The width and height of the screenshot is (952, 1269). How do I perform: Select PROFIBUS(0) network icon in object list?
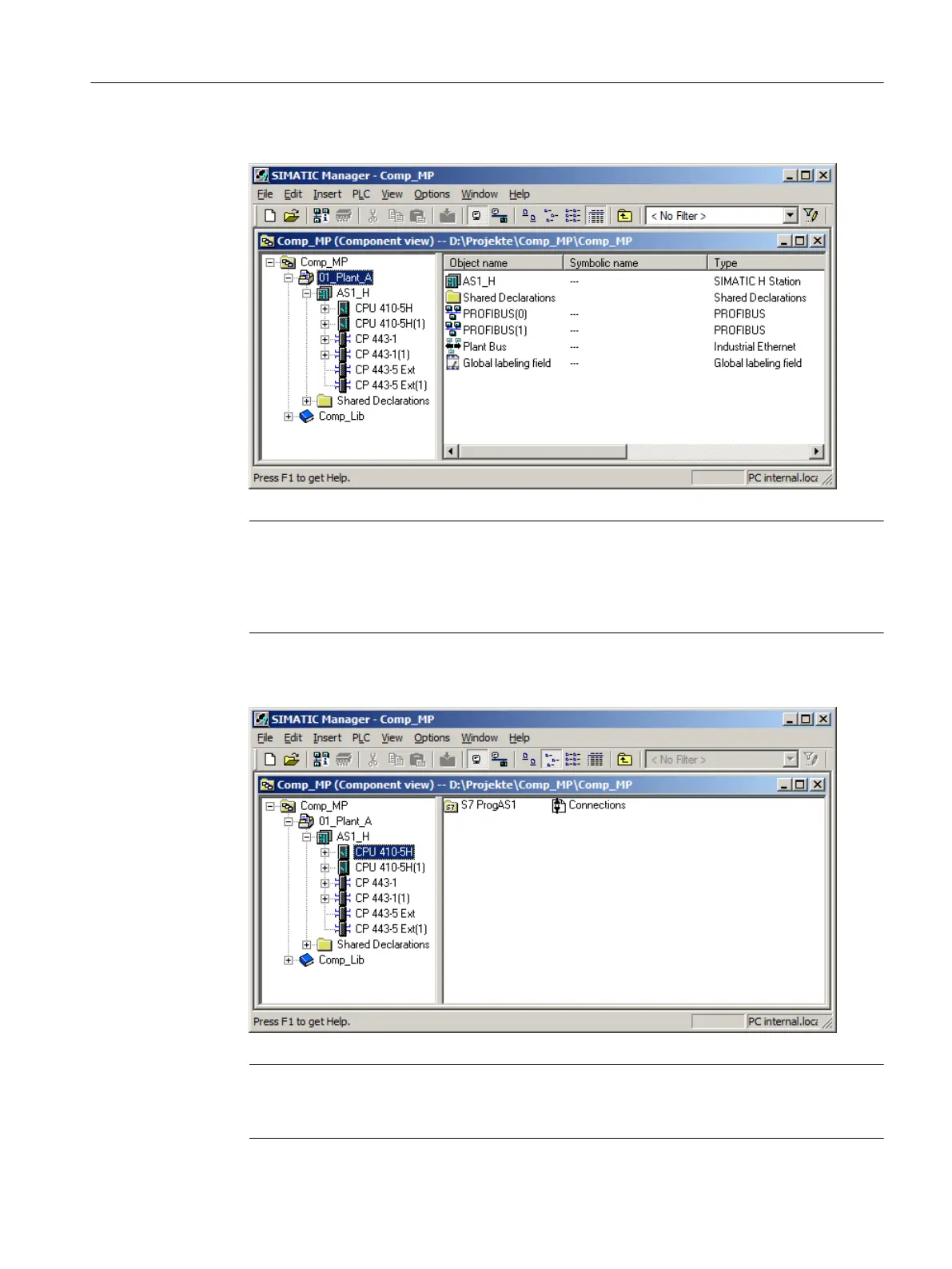click(453, 313)
